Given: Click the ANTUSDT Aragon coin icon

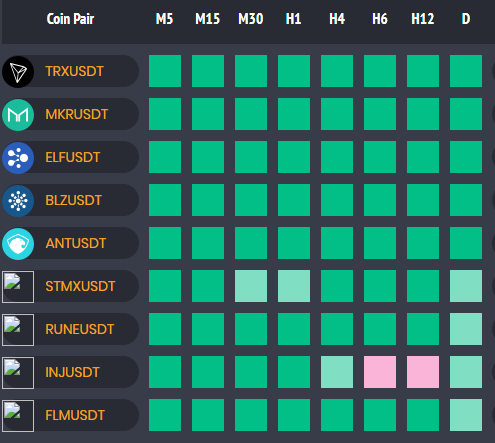Looking at the screenshot, I should click(18, 244).
